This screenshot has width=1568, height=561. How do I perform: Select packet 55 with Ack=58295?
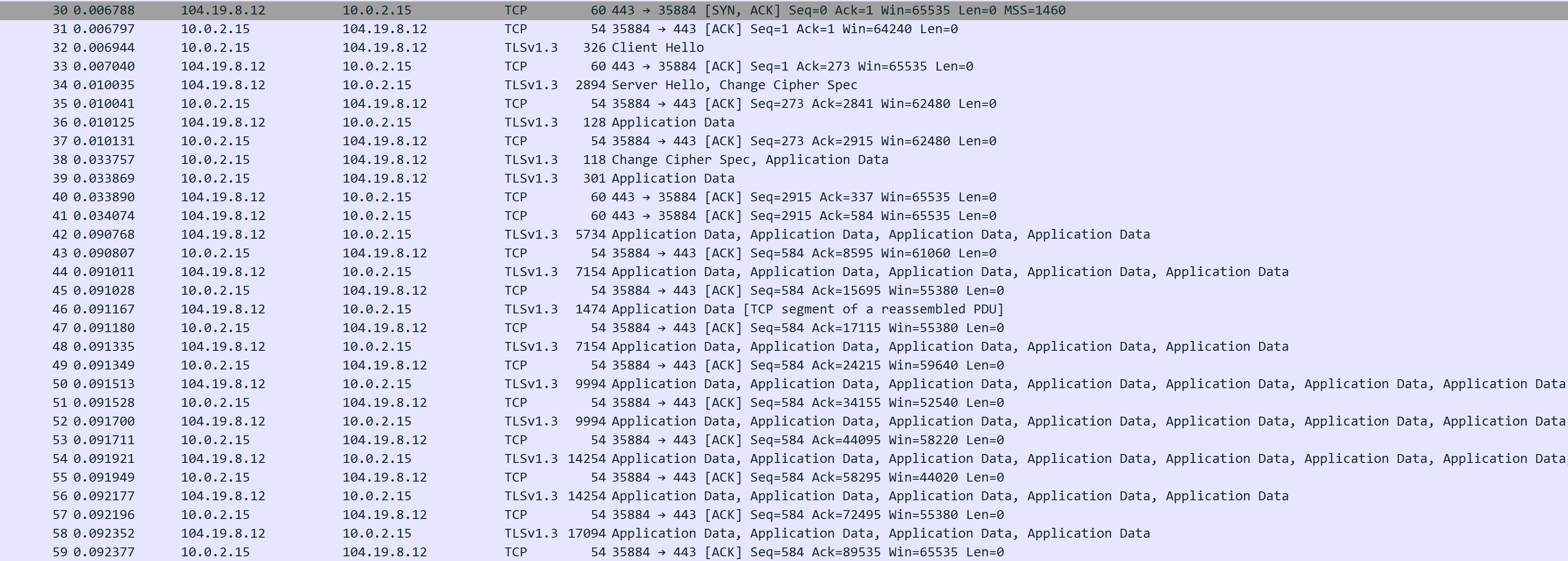point(784,478)
